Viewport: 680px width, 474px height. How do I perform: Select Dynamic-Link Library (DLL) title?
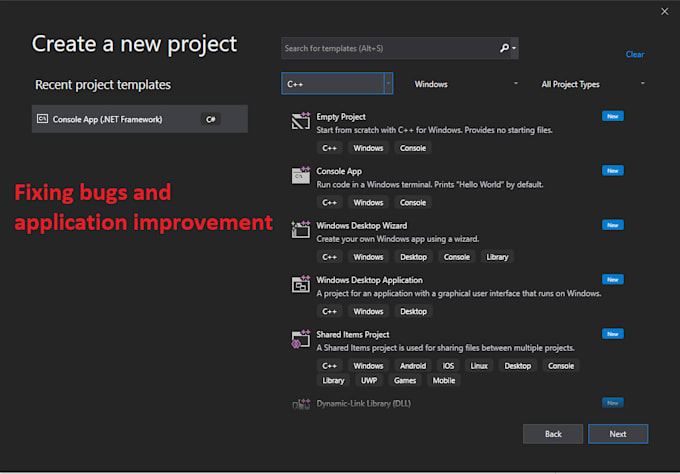click(x=363, y=404)
